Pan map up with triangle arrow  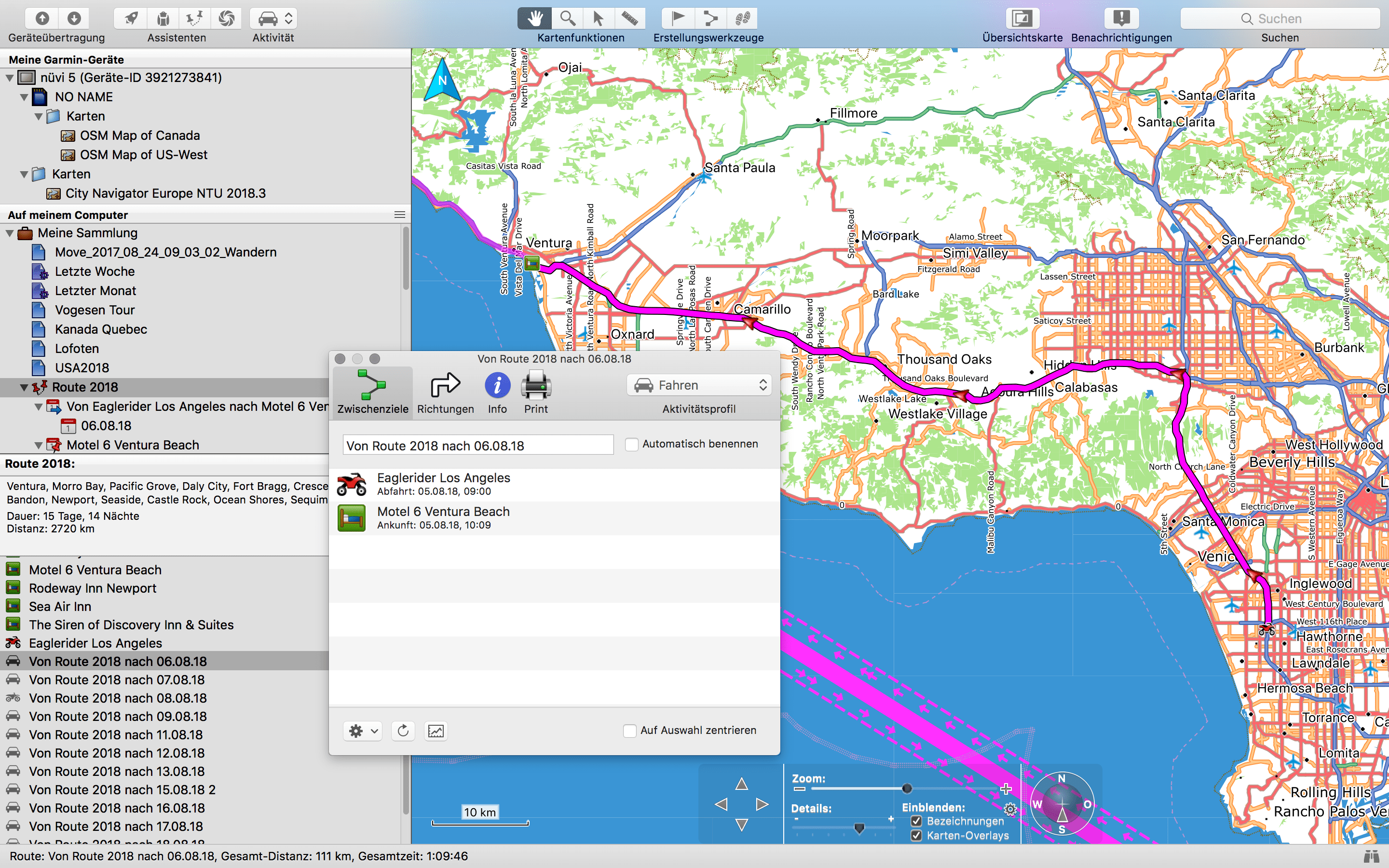[742, 784]
